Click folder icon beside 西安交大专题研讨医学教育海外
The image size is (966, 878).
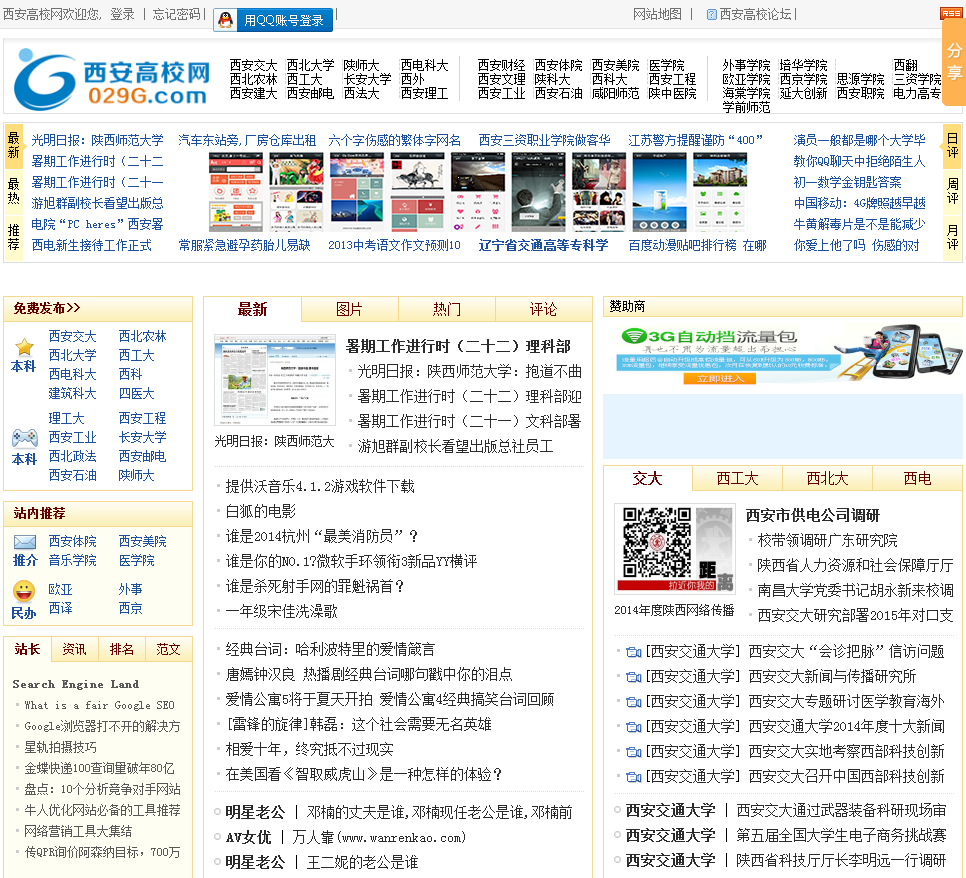pyautogui.click(x=633, y=702)
